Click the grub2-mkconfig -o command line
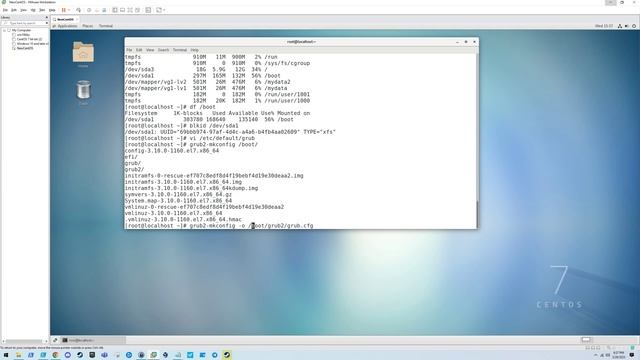 click(219, 226)
